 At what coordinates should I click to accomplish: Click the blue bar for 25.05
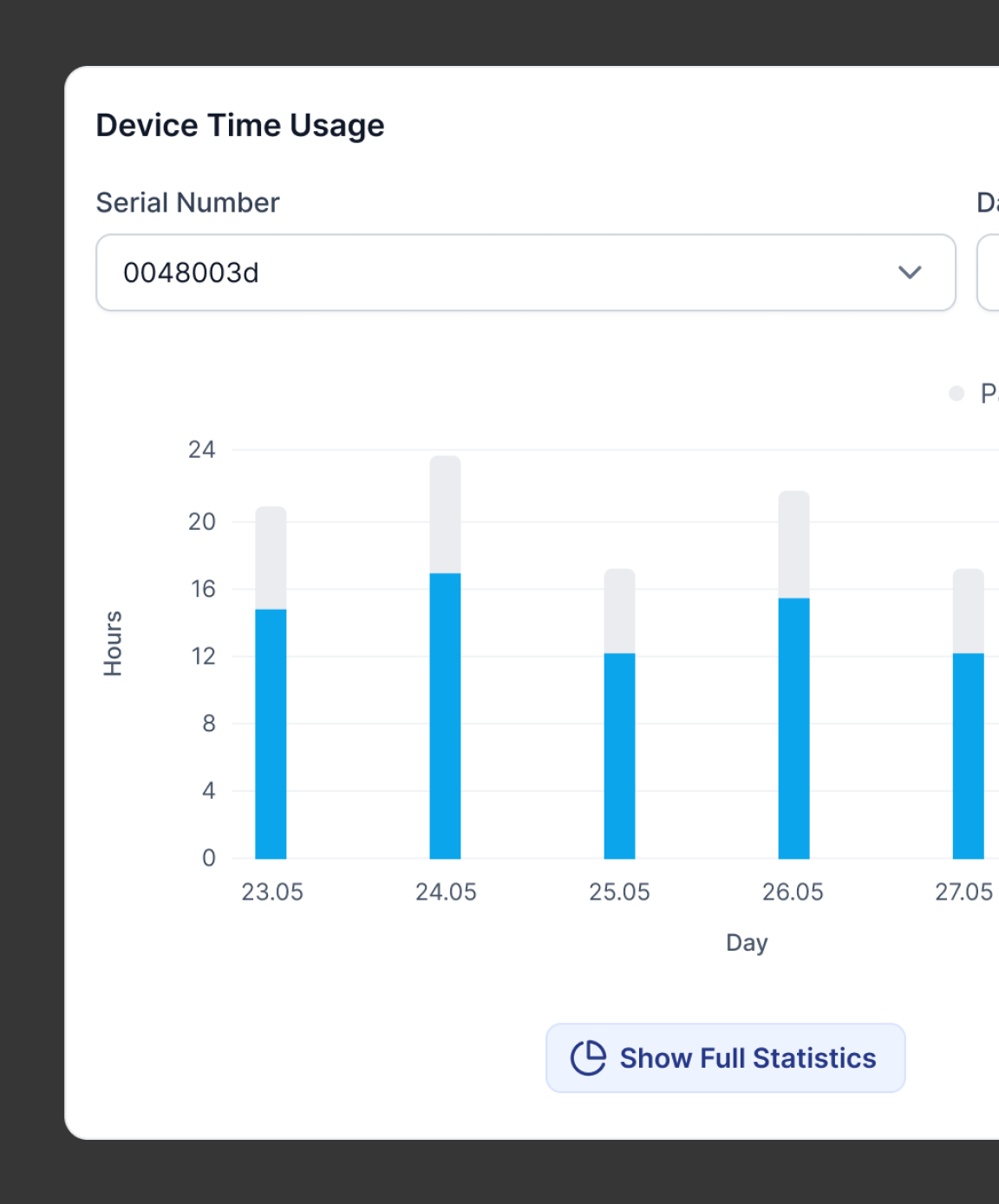point(619,756)
